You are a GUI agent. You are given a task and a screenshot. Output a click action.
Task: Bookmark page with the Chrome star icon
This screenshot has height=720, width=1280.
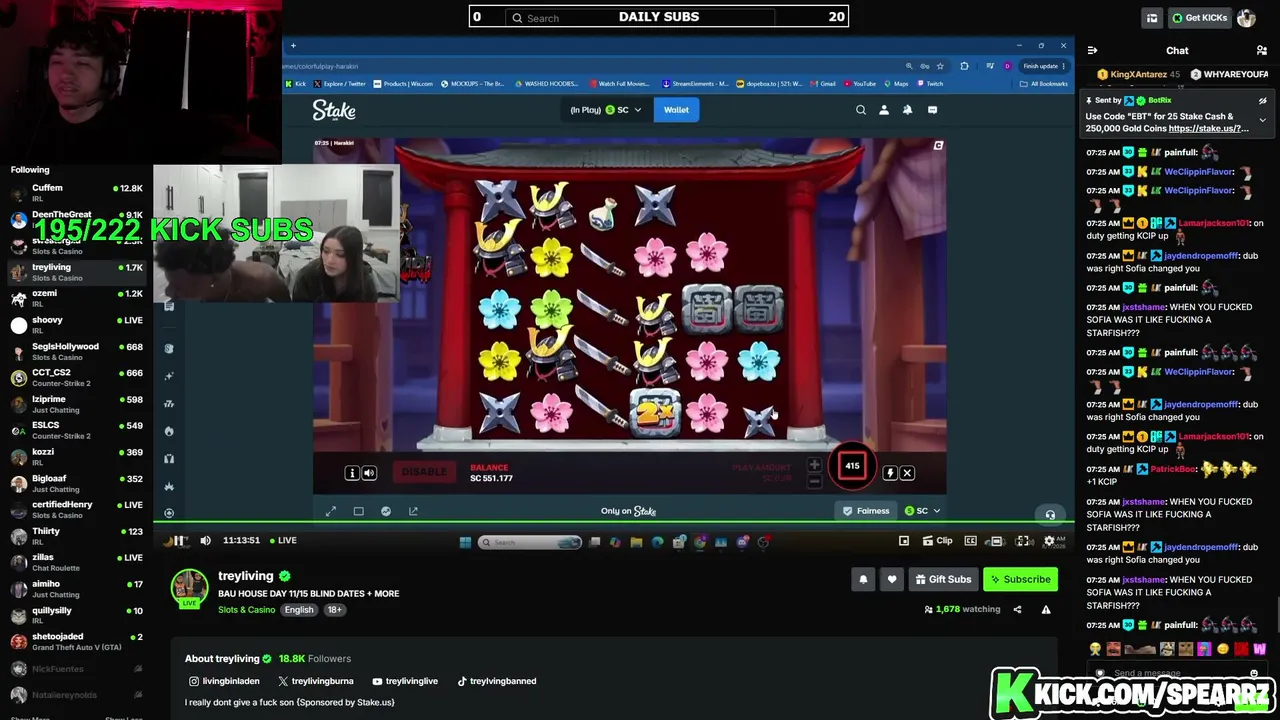[x=941, y=66]
